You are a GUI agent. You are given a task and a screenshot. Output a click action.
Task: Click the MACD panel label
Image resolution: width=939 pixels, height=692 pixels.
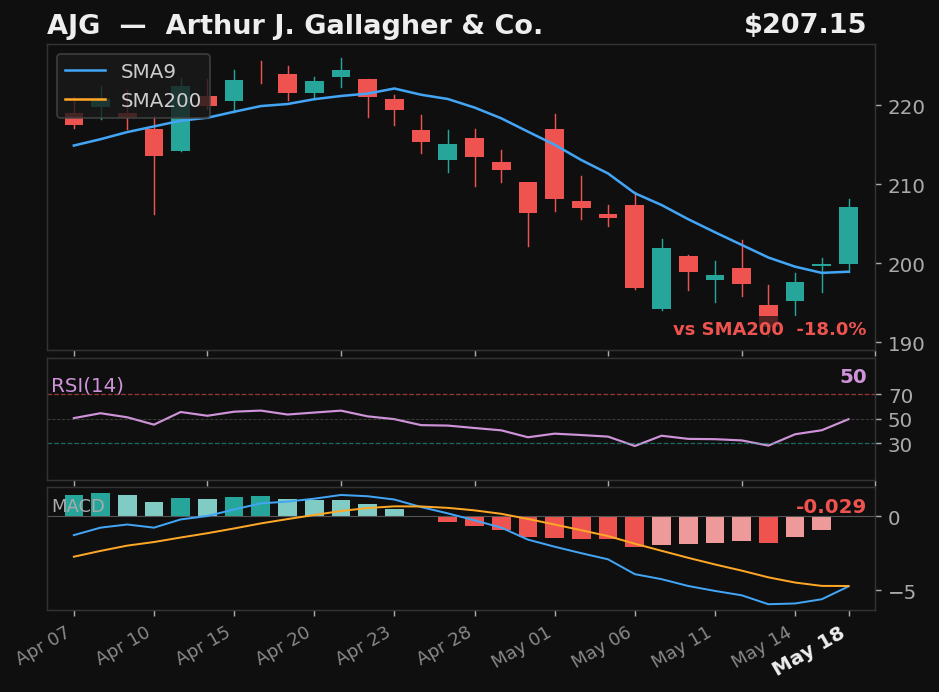[78, 506]
